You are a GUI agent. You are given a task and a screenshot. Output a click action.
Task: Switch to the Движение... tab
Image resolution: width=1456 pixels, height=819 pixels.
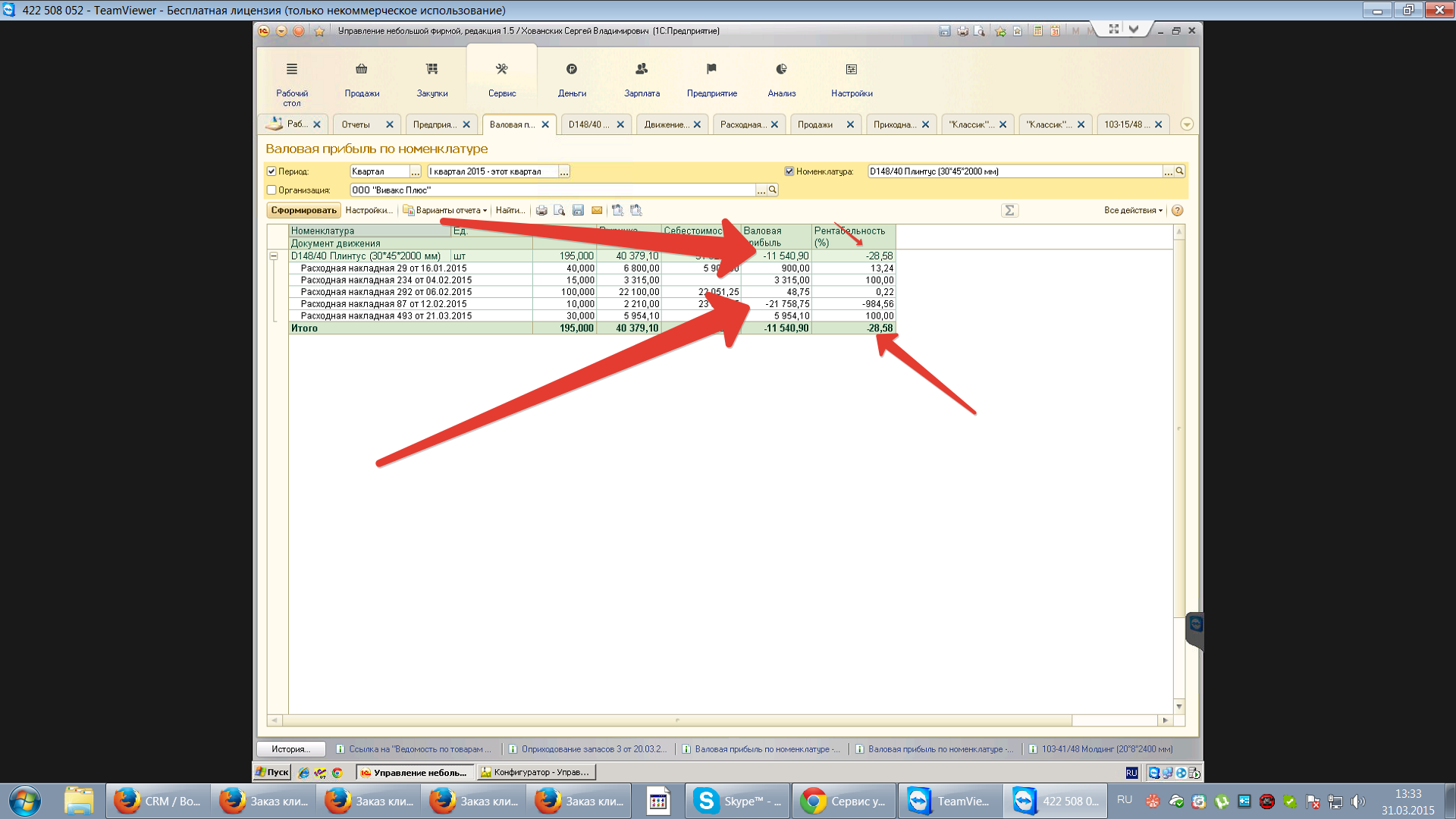tap(666, 124)
